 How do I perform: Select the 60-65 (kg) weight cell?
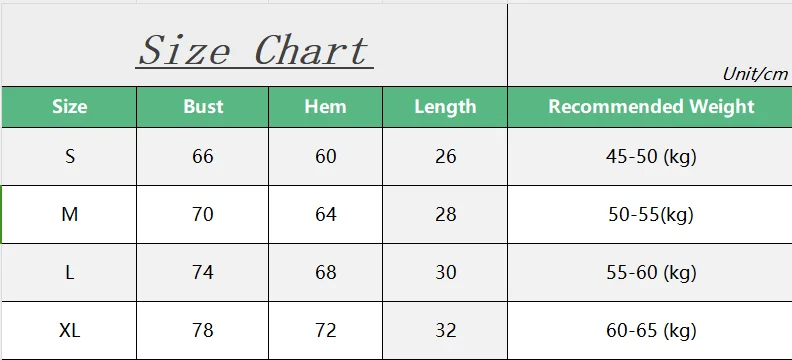(651, 331)
